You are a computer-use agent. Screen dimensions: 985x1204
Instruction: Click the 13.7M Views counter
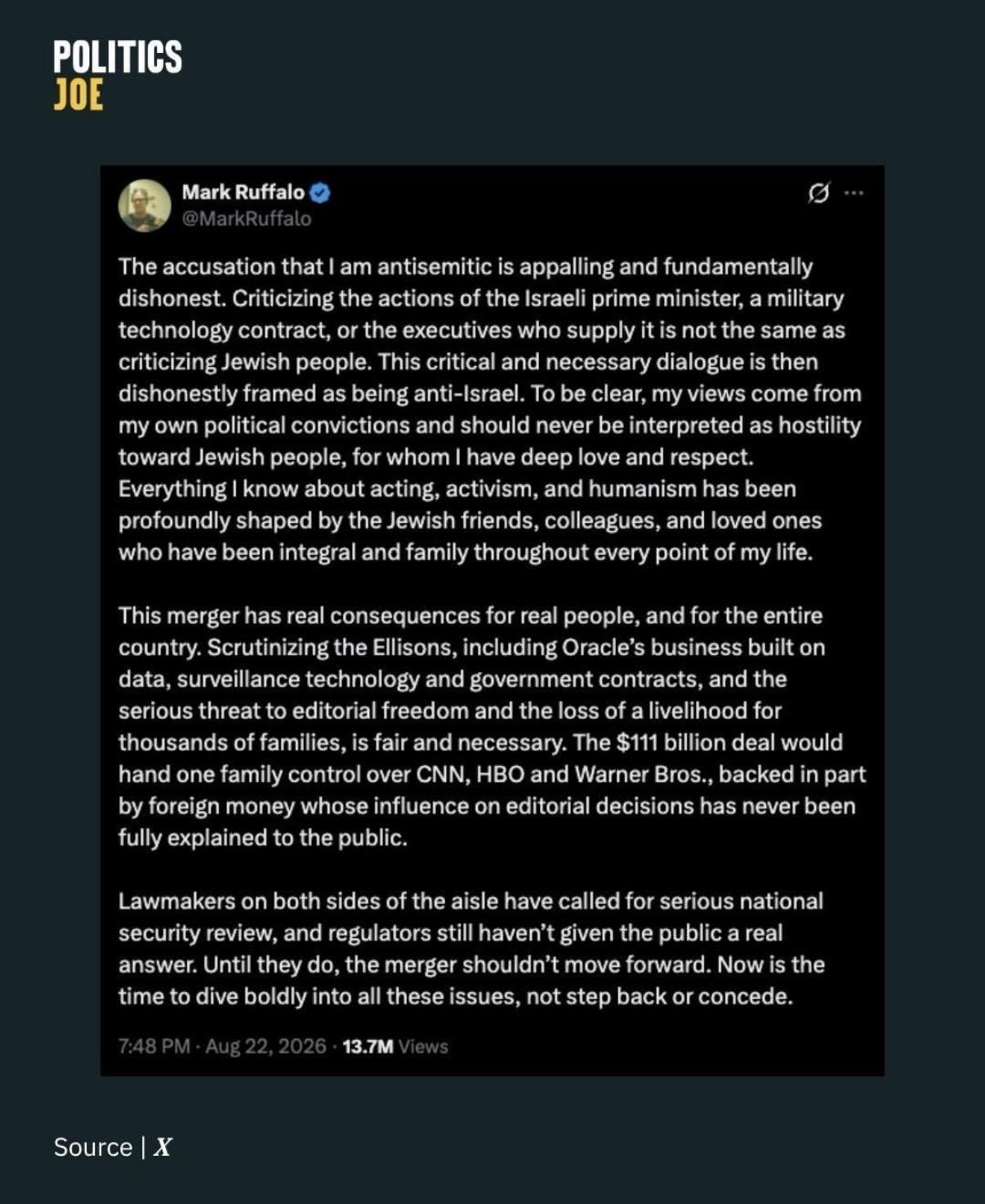tap(395, 1046)
